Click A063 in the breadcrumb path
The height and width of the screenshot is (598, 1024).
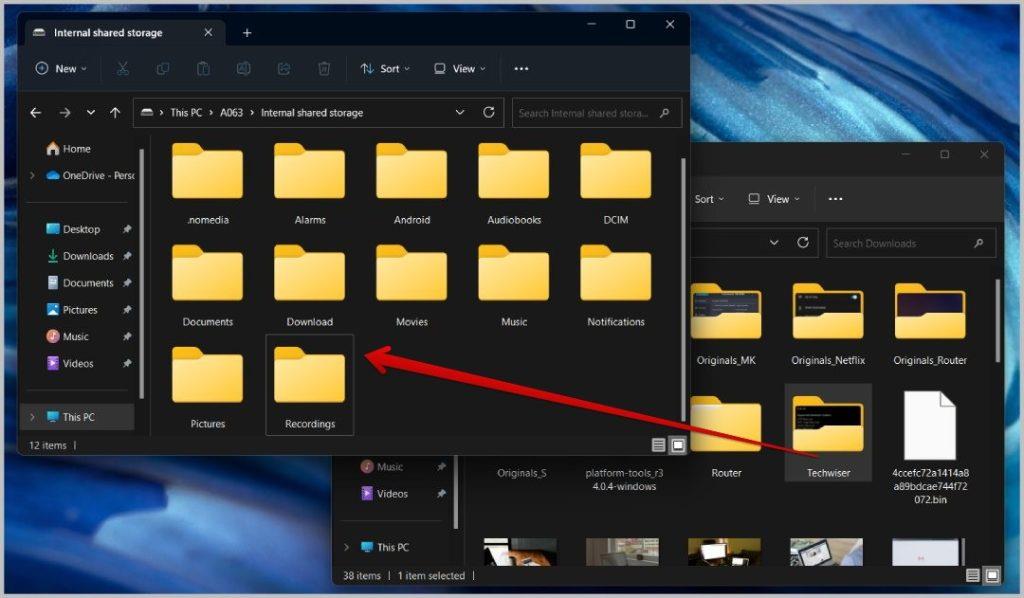tap(231, 112)
